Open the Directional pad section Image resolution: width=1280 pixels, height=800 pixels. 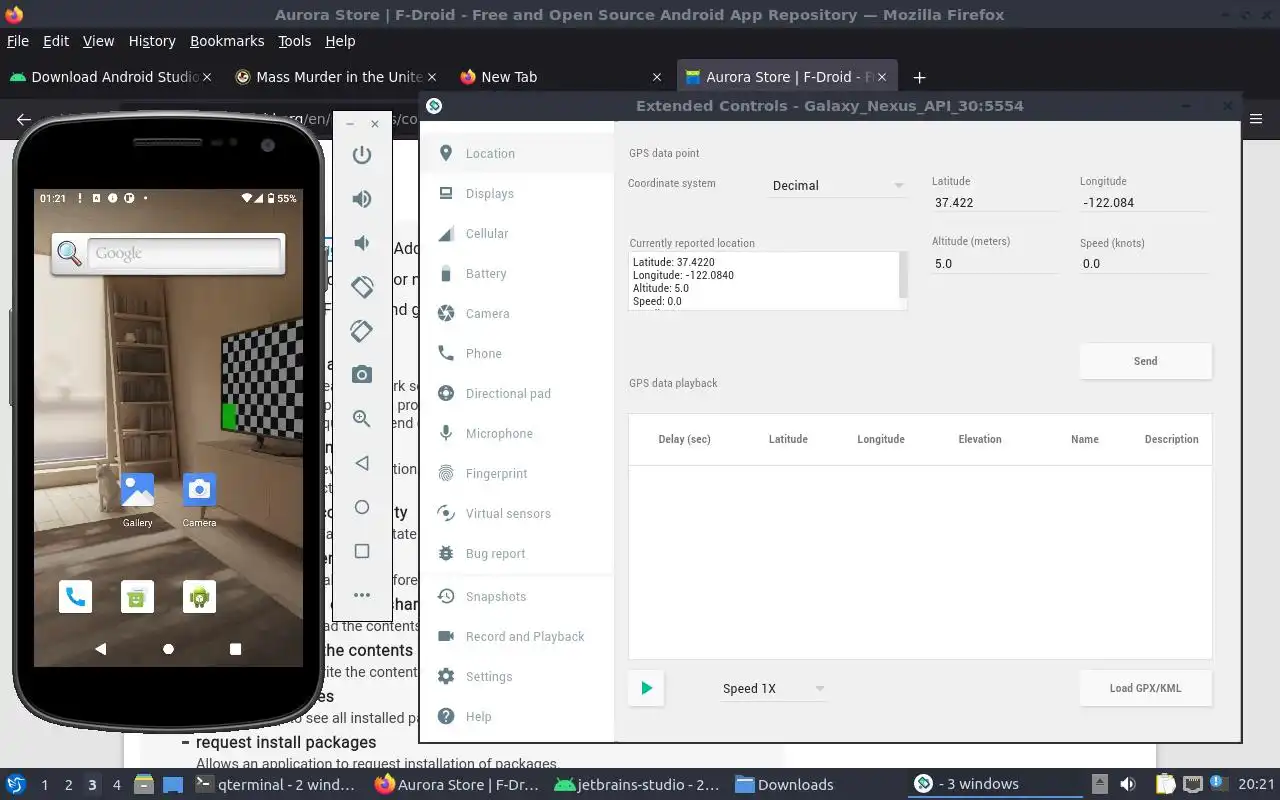516,393
